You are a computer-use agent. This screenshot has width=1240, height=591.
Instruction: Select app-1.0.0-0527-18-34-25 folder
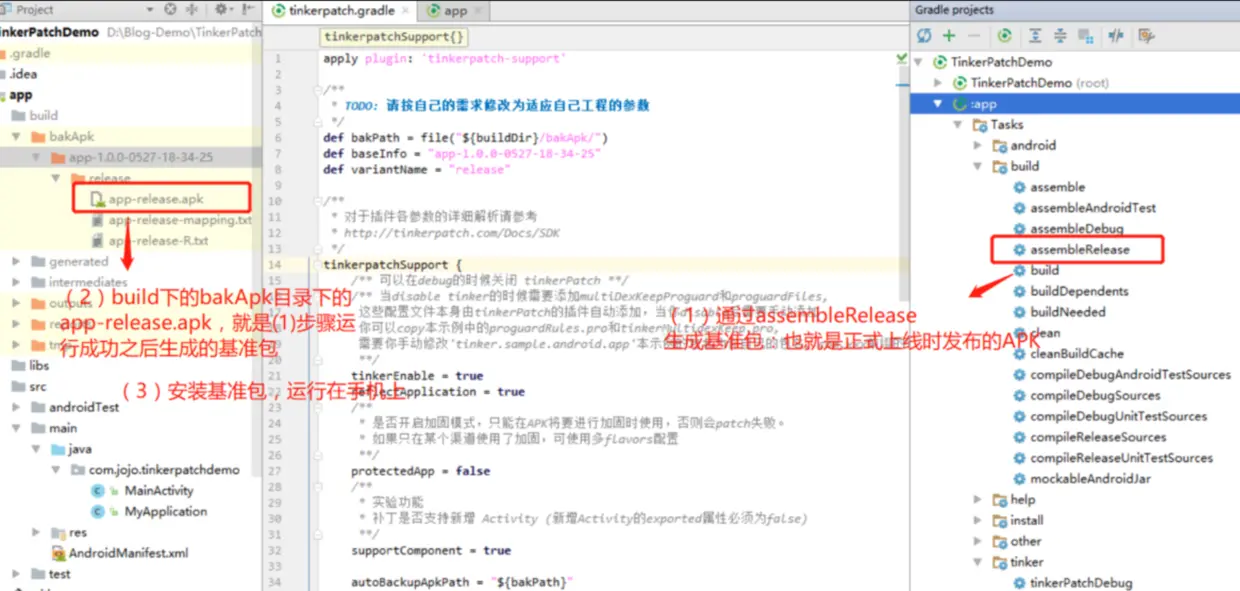131,157
